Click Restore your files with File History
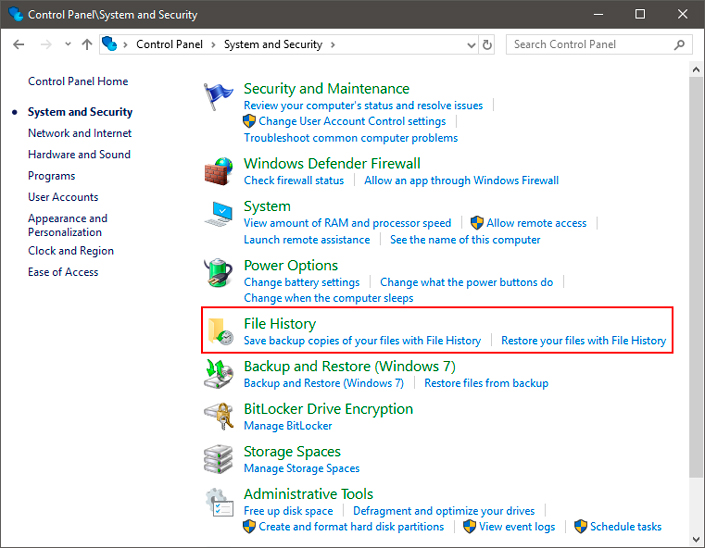Image resolution: width=705 pixels, height=548 pixels. [x=584, y=341]
